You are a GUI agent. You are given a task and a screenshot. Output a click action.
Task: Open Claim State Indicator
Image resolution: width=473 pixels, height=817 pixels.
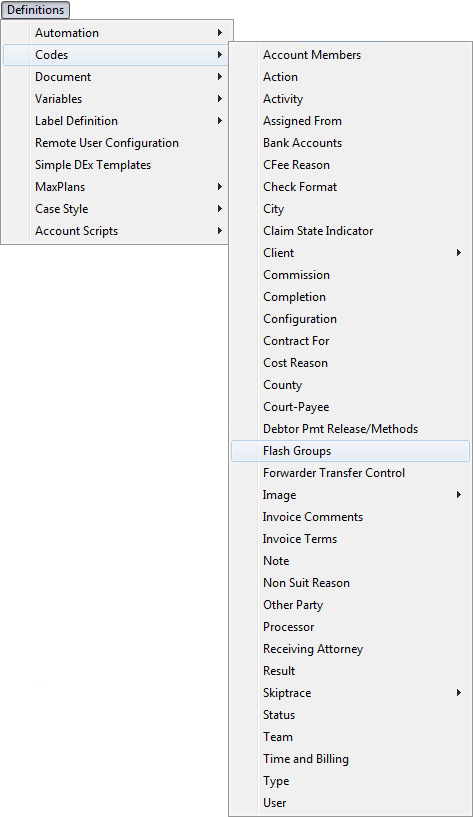coord(350,231)
